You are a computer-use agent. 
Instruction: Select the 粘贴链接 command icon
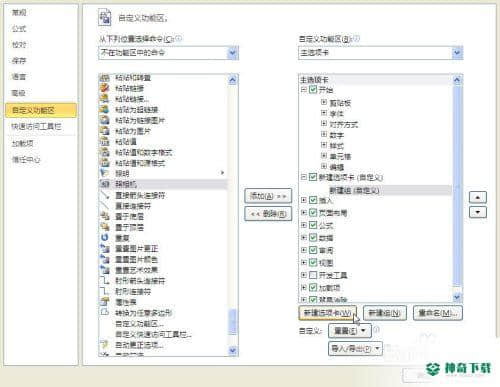pyautogui.click(x=105, y=88)
